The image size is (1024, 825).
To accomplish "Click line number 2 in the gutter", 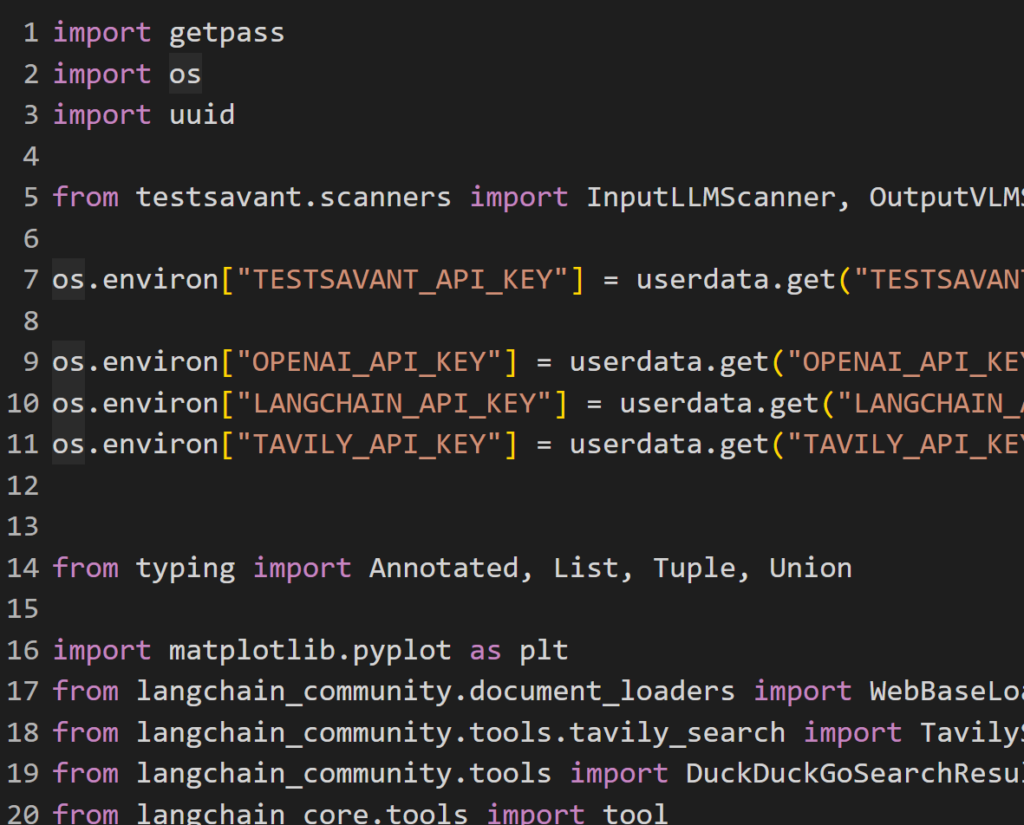I will point(30,74).
